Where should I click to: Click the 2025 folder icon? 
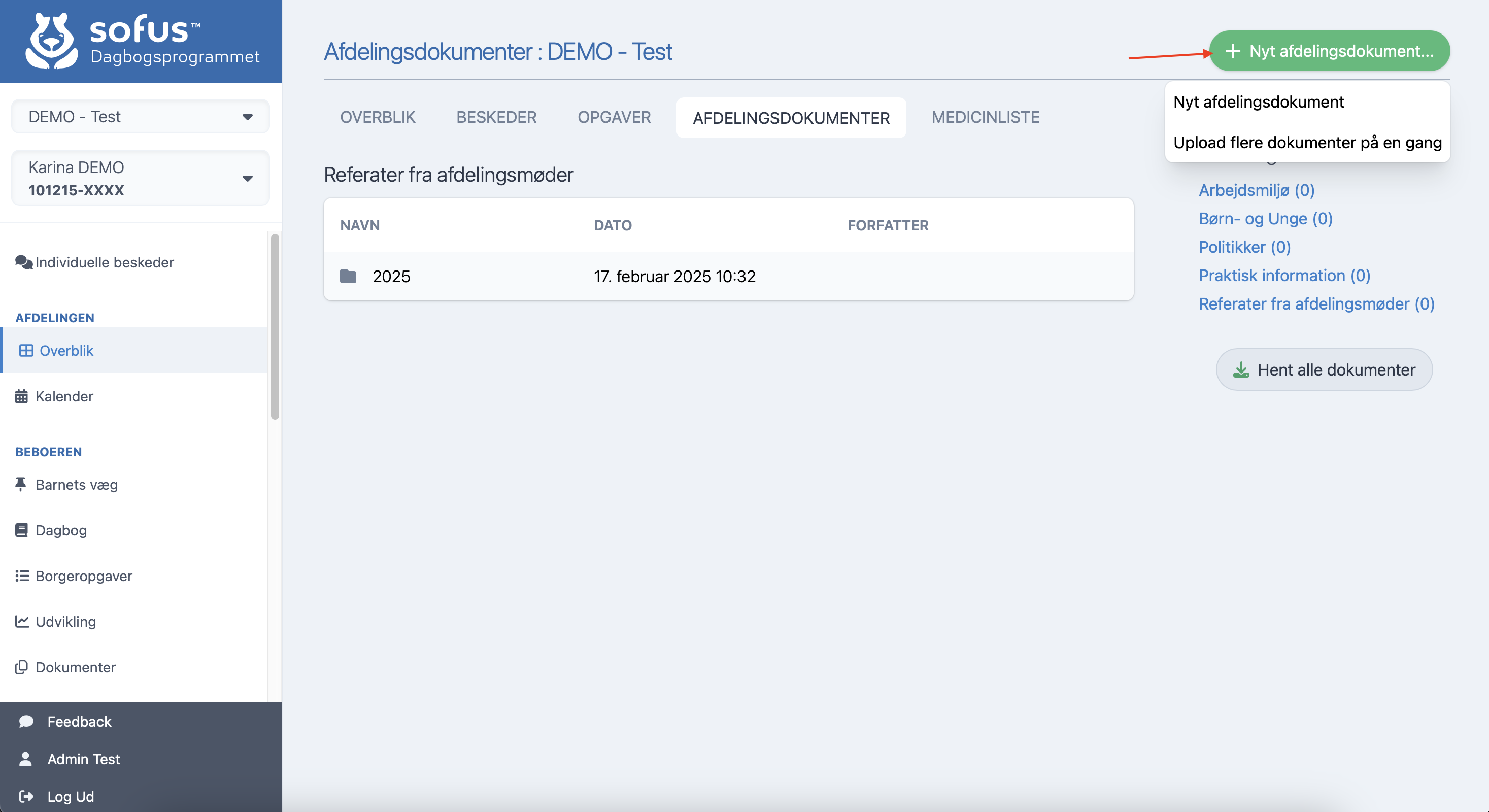(x=348, y=276)
